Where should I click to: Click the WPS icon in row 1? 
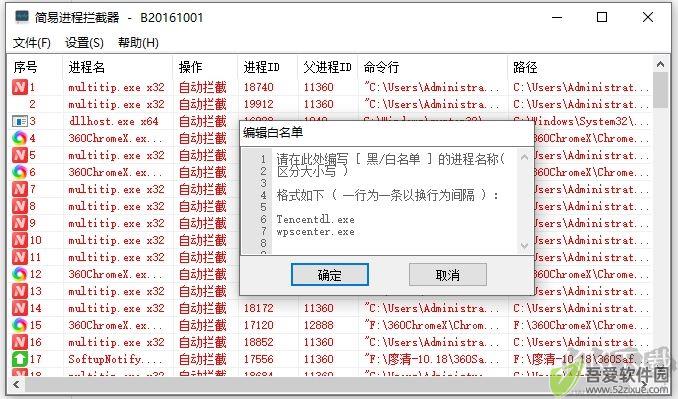[x=19, y=87]
